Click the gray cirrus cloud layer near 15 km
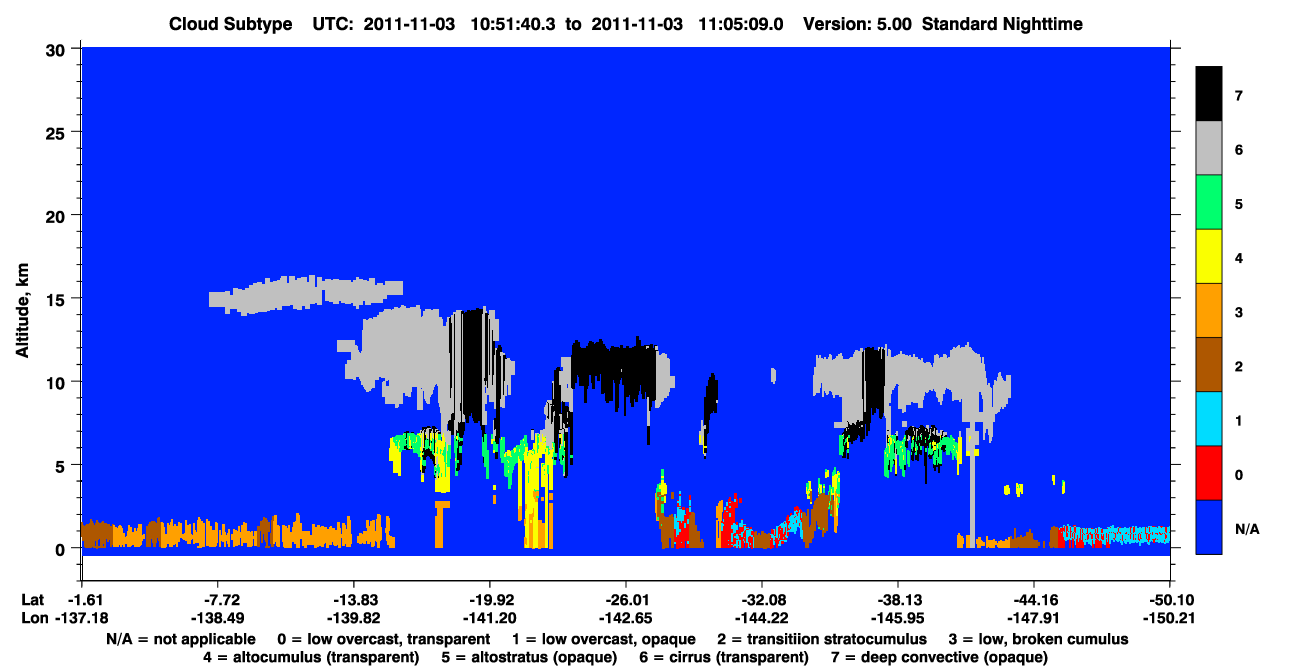 (x=305, y=295)
